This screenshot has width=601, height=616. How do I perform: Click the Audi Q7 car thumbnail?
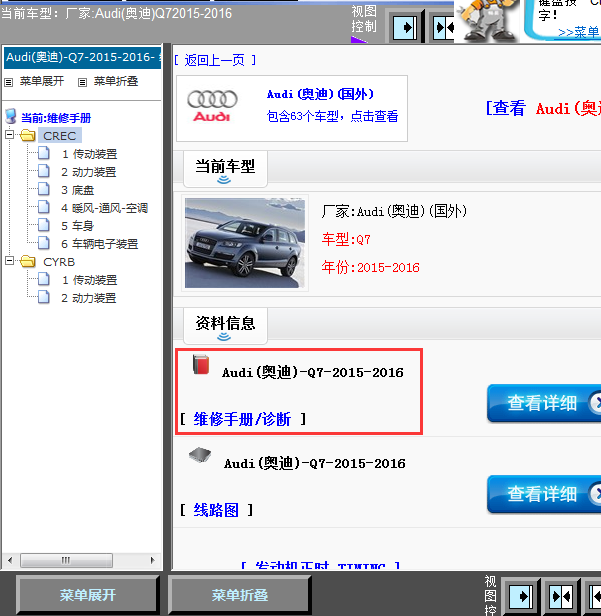coord(245,243)
